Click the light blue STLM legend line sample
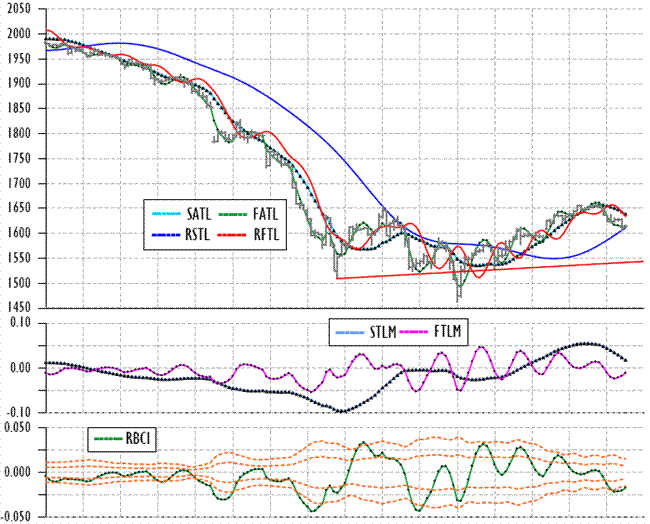Image resolution: width=650 pixels, height=524 pixels. pos(350,332)
